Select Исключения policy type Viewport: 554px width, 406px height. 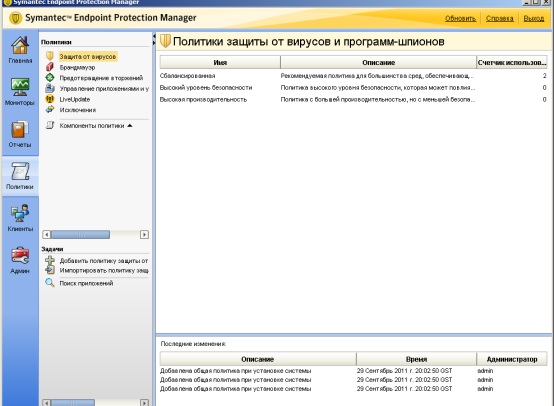[78, 110]
